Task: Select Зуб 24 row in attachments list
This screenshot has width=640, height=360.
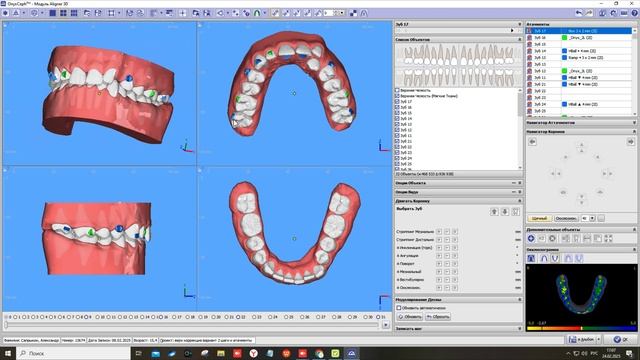Action: click(x=579, y=104)
